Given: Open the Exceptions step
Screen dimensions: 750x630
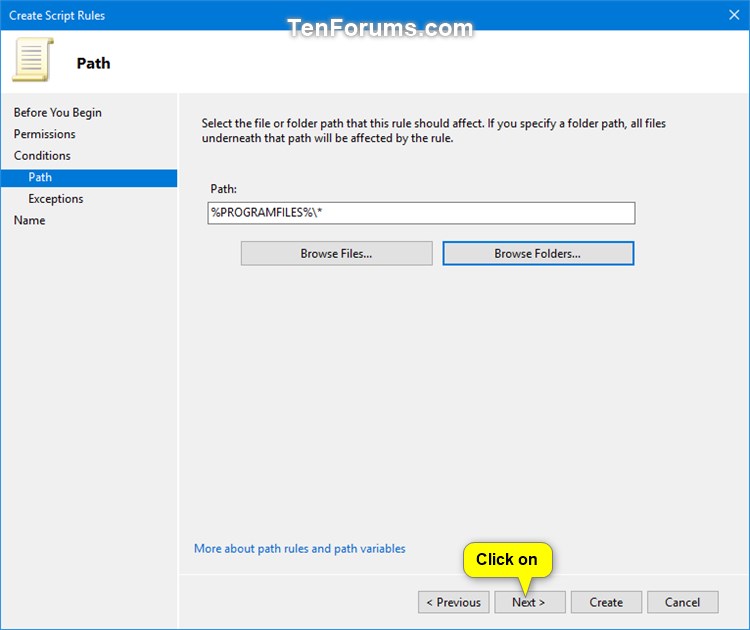Looking at the screenshot, I should (x=55, y=199).
